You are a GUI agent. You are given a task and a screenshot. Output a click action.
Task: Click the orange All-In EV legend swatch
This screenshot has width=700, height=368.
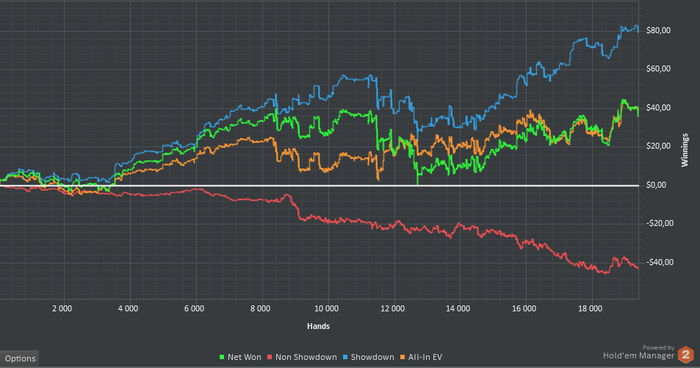click(403, 357)
